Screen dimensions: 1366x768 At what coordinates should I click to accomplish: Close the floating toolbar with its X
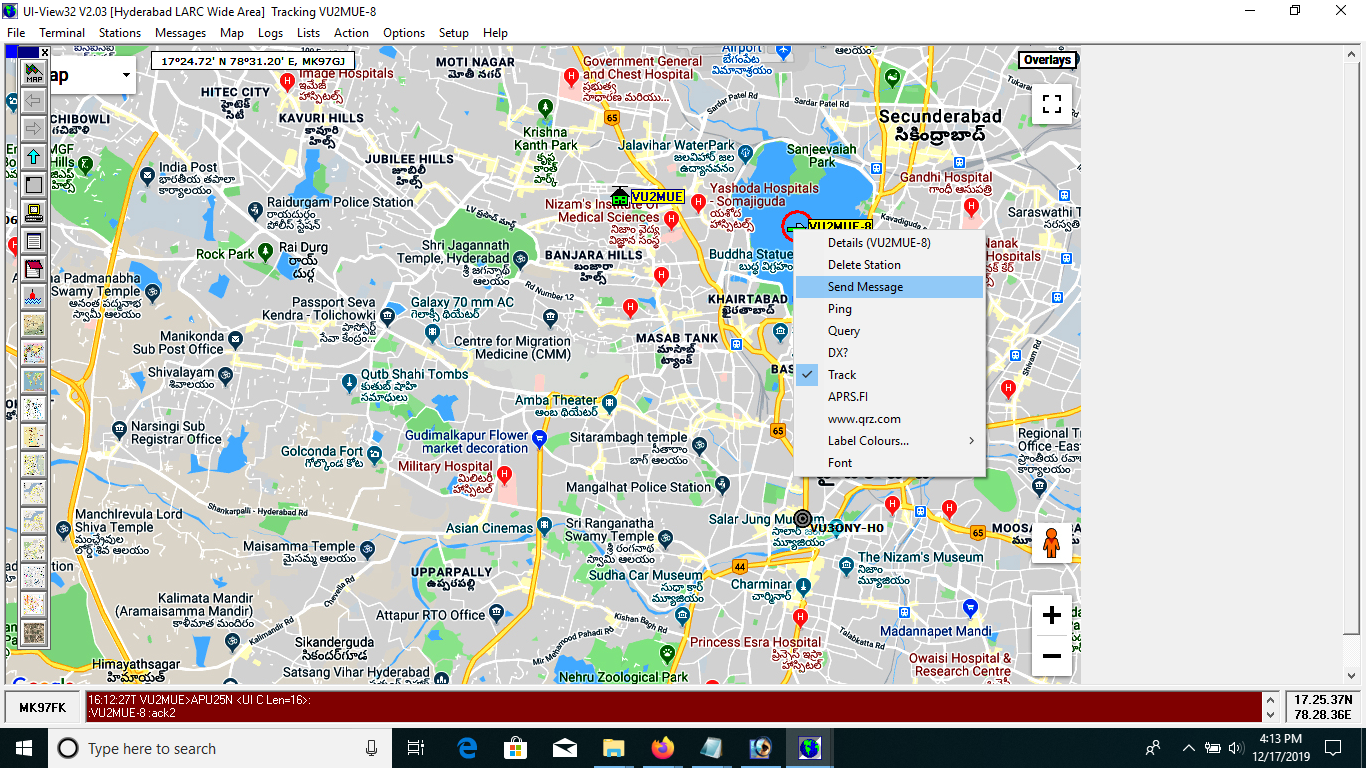click(x=44, y=52)
